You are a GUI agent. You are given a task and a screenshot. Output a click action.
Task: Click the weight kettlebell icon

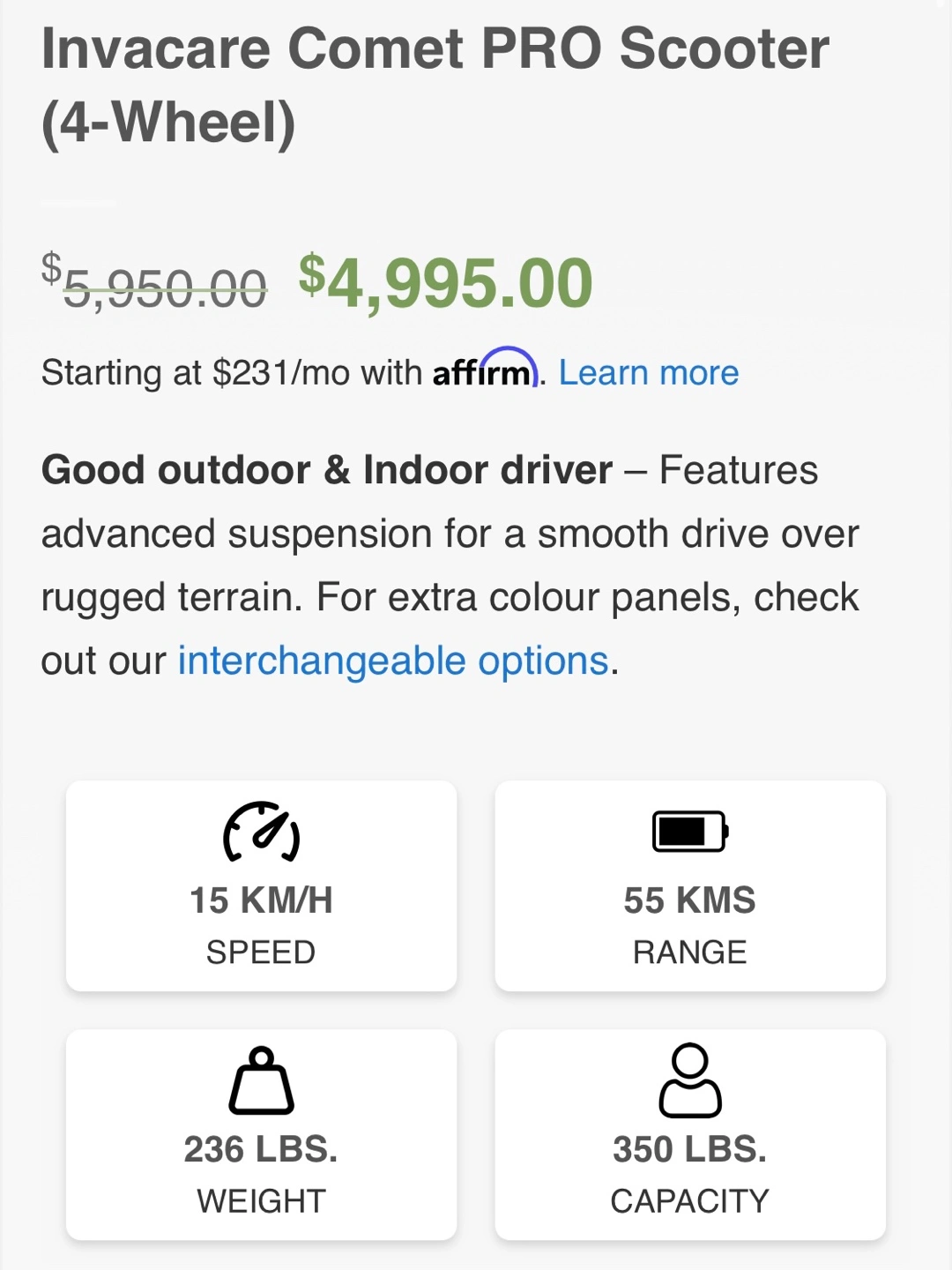(261, 1080)
